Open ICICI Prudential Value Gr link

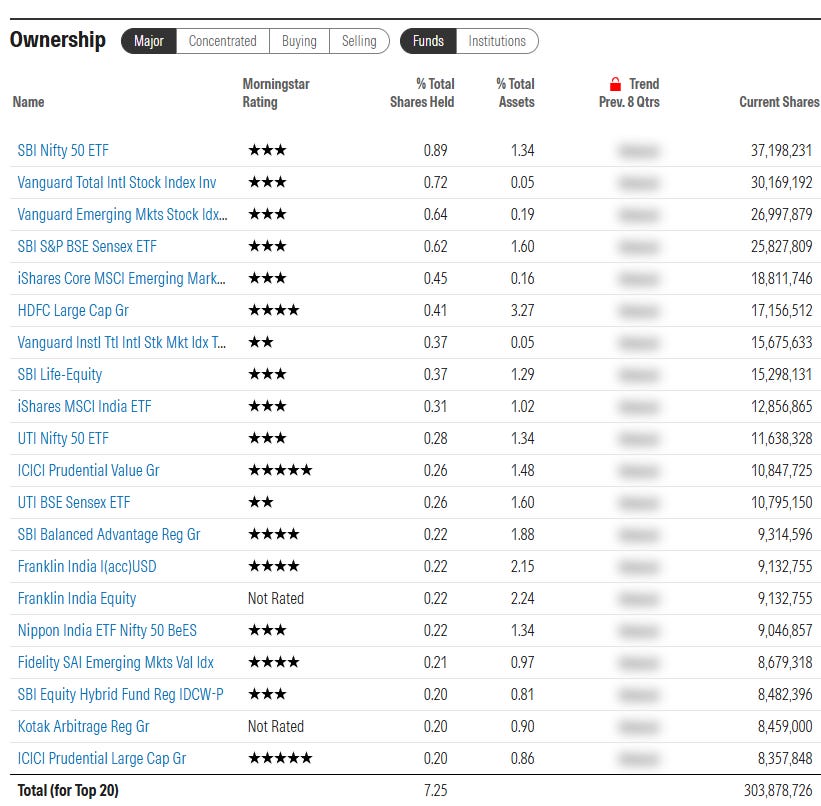coord(88,470)
